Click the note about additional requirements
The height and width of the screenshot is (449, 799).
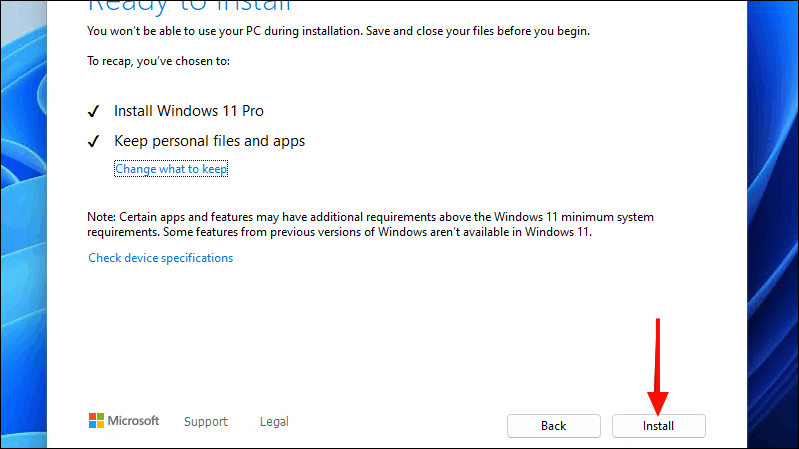click(370, 224)
